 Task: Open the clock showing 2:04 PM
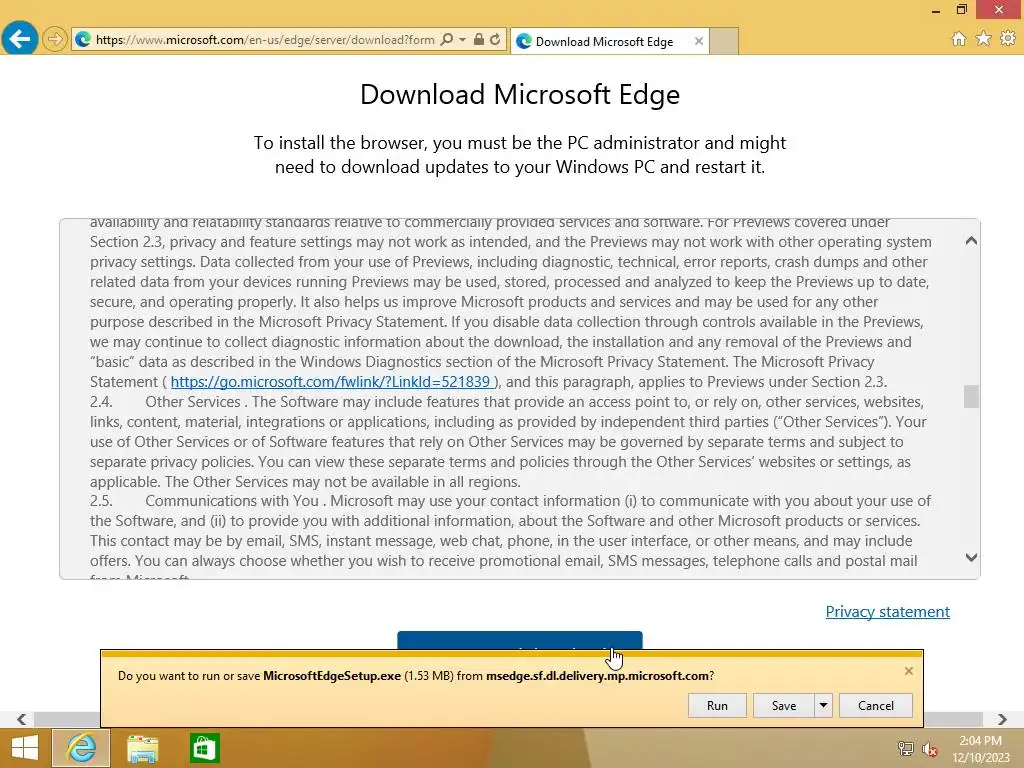[980, 749]
